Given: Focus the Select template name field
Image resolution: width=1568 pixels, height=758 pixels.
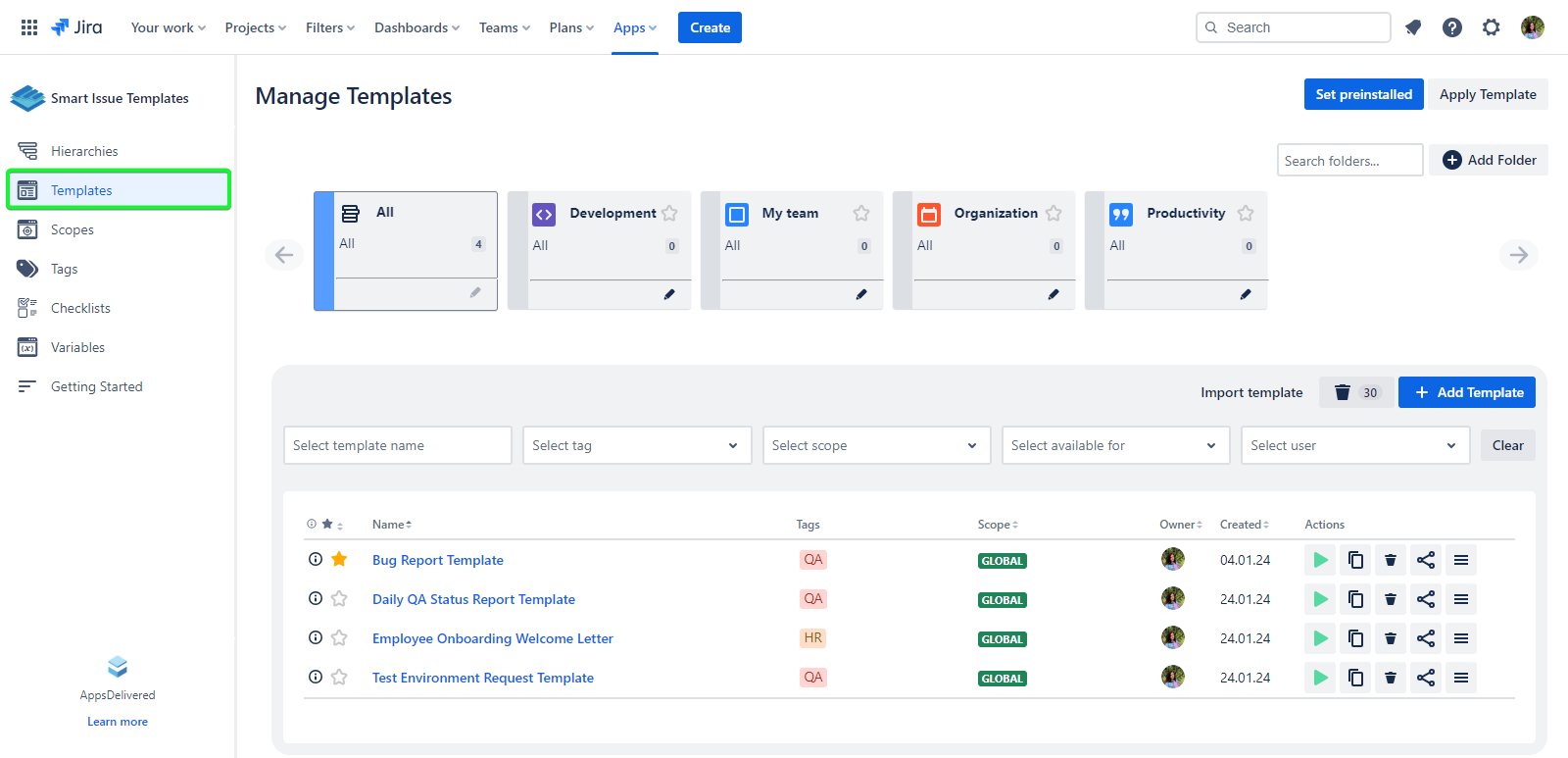Looking at the screenshot, I should [397, 445].
